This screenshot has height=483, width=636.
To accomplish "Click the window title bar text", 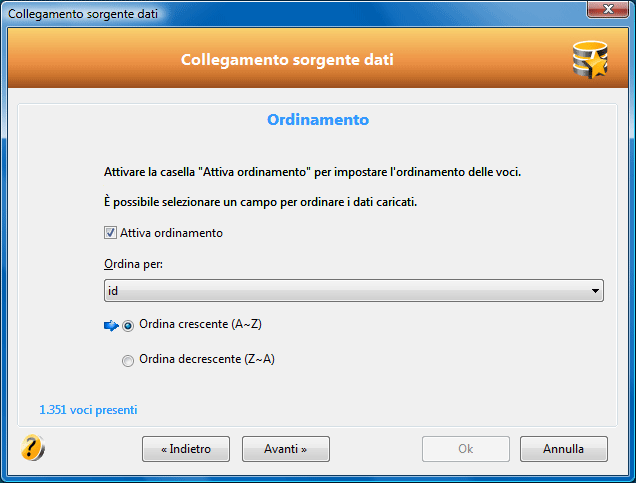I will [x=83, y=14].
